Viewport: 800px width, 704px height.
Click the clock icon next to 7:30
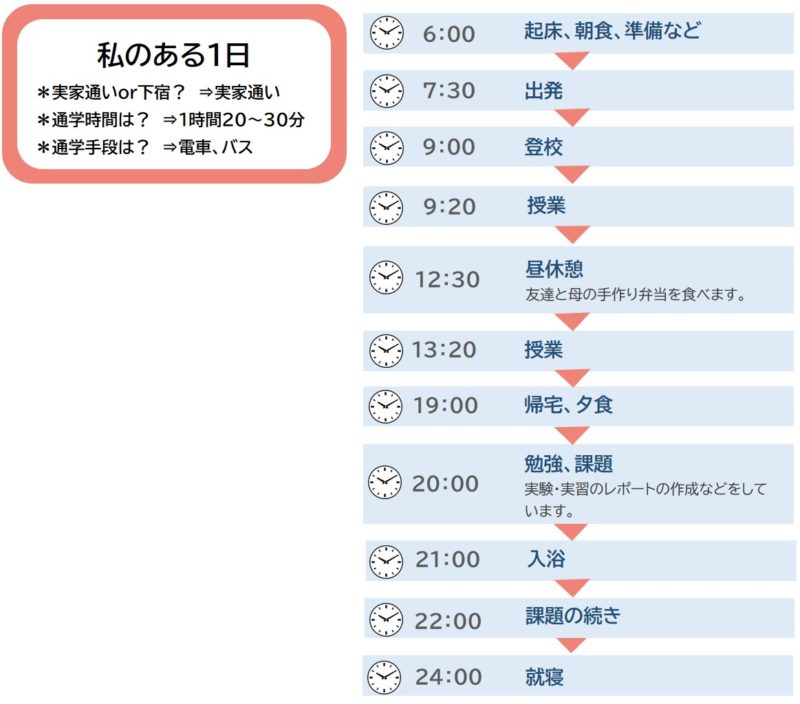pyautogui.click(x=386, y=91)
